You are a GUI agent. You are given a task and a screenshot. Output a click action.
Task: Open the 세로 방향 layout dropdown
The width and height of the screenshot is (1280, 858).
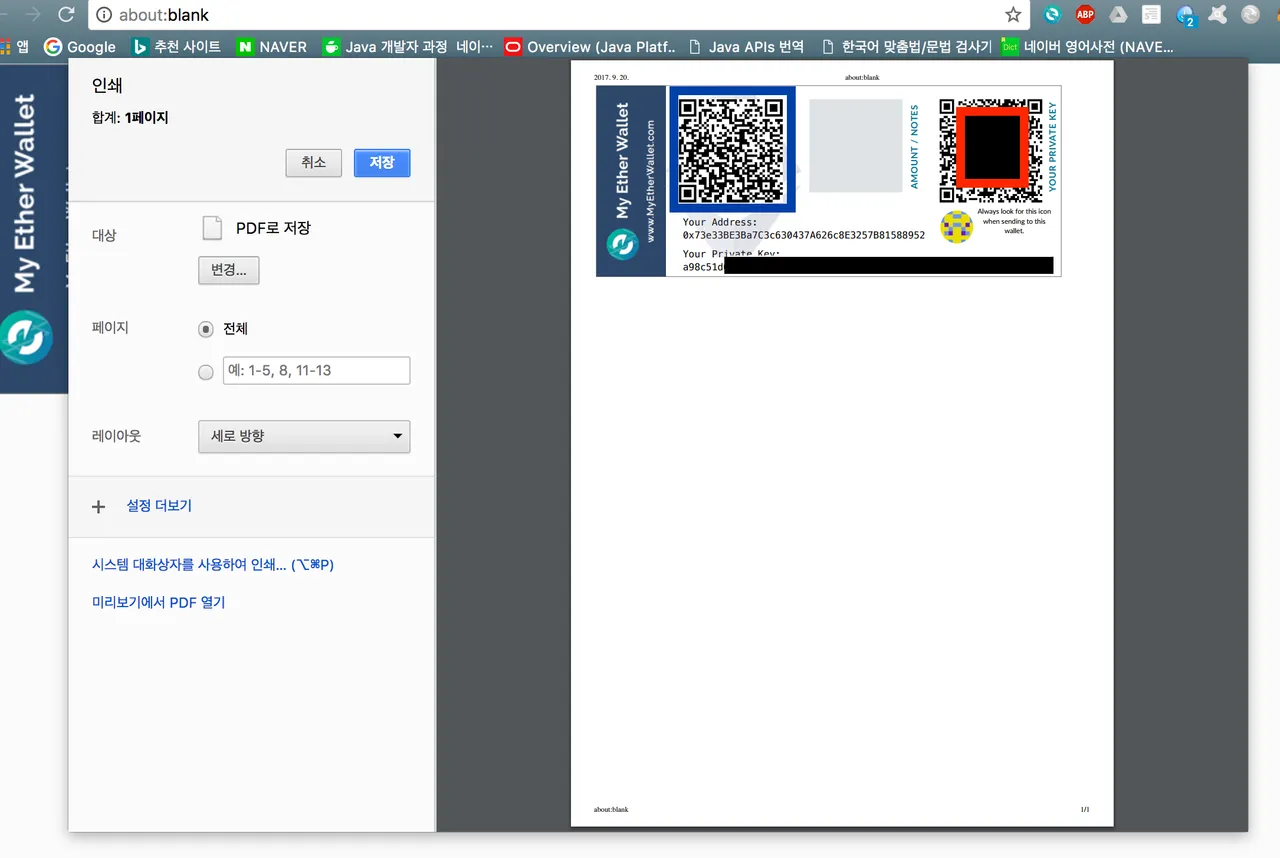tap(304, 436)
